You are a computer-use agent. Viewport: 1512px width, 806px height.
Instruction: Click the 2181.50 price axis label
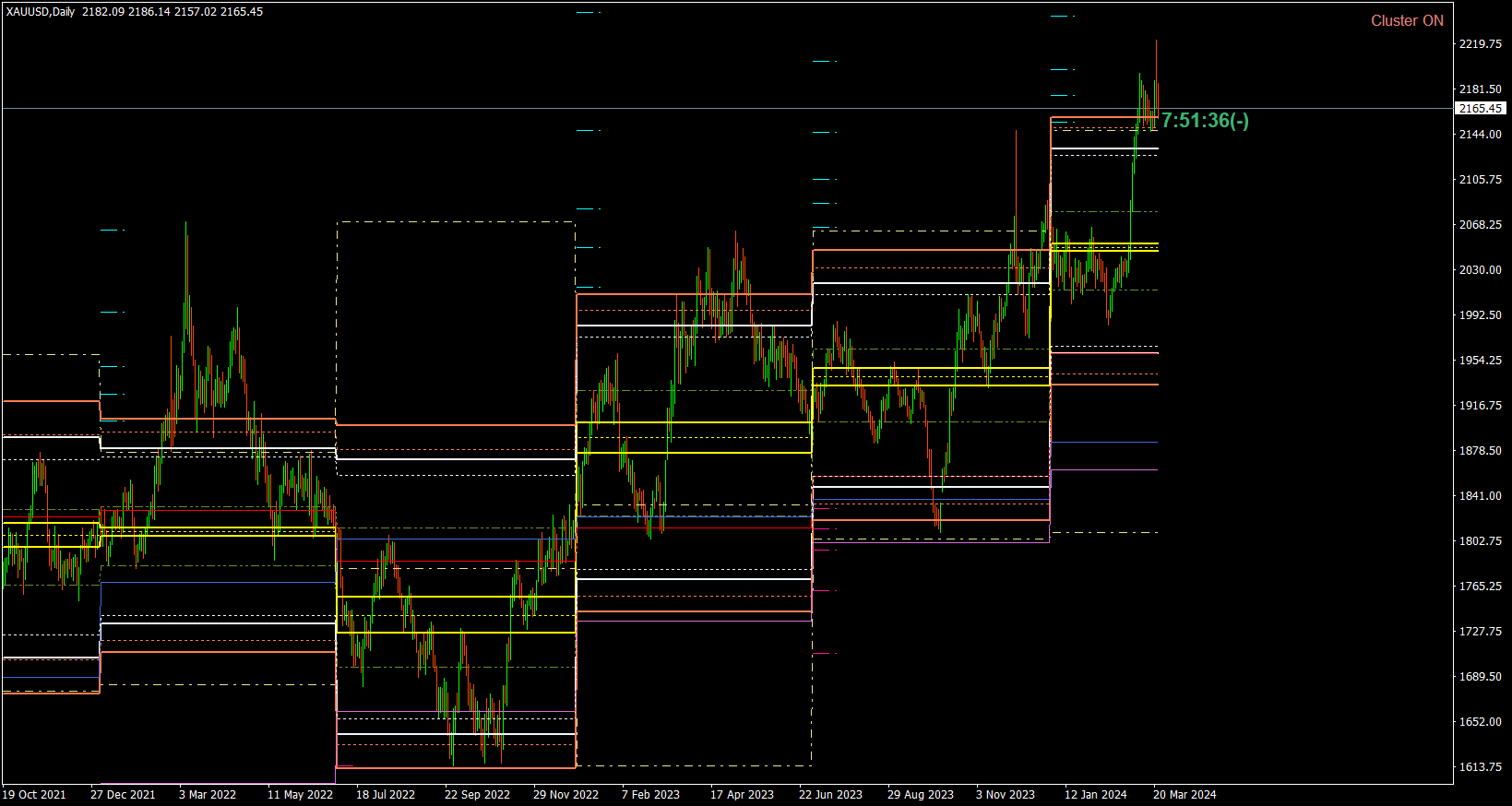pyautogui.click(x=1480, y=89)
